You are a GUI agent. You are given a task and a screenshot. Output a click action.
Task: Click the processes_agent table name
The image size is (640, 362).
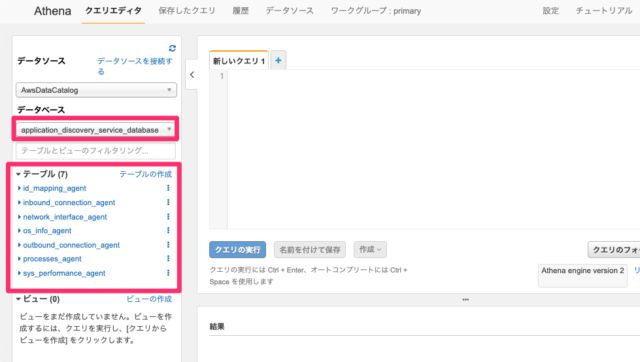click(52, 259)
